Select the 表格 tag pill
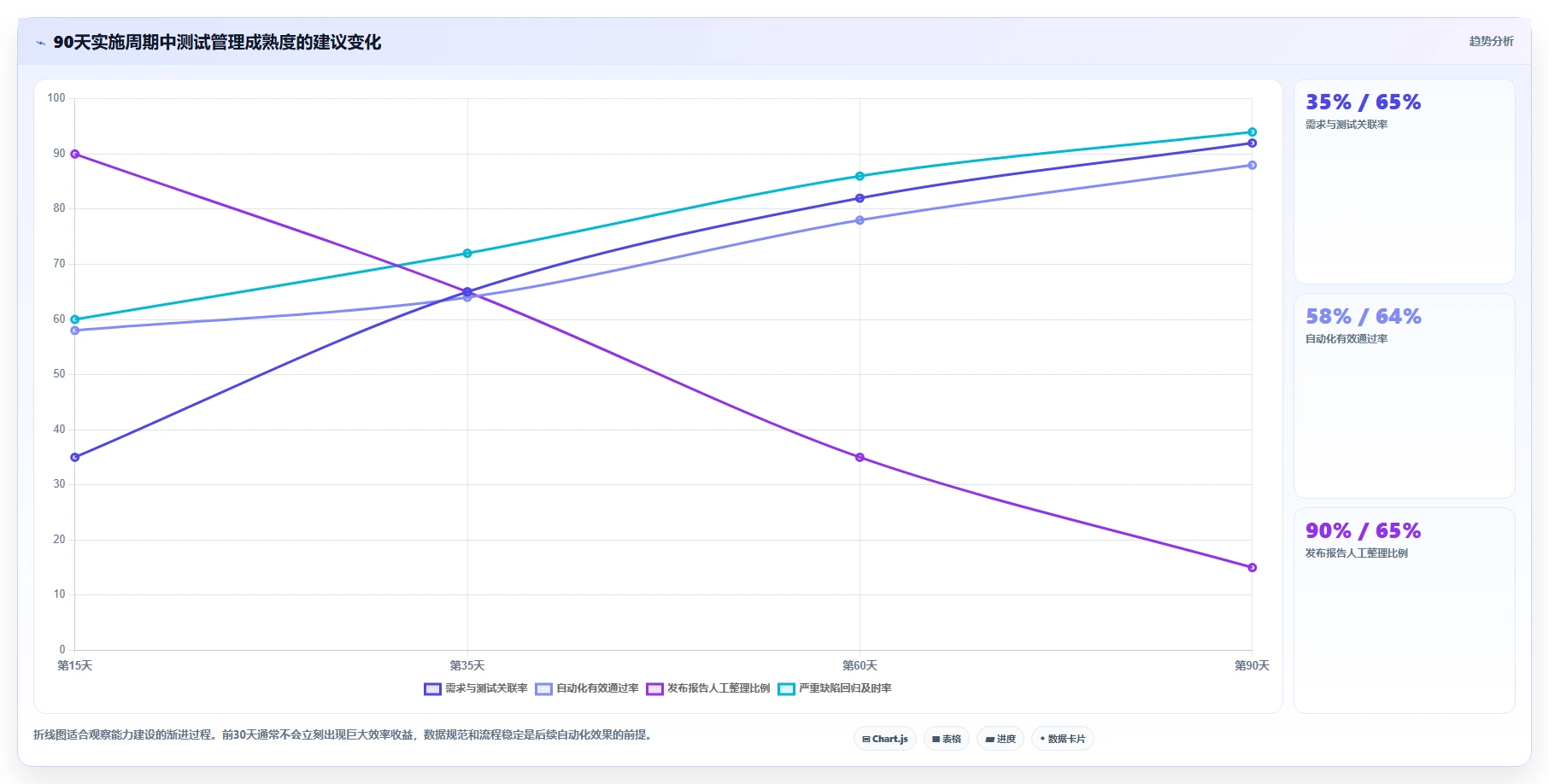This screenshot has height=784, width=1549. click(x=947, y=739)
